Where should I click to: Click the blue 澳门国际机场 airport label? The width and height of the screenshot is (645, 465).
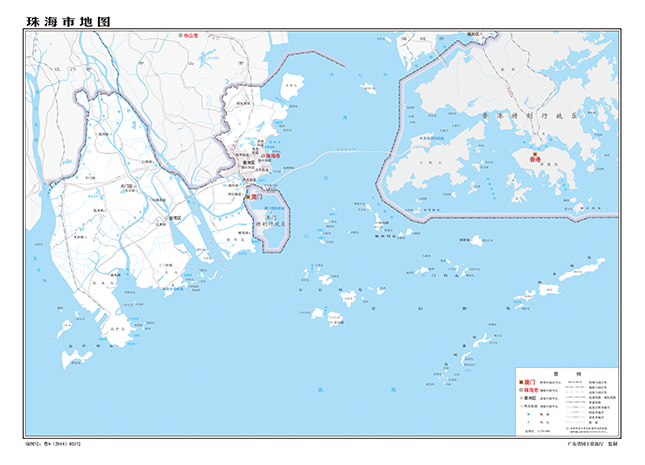(274, 208)
